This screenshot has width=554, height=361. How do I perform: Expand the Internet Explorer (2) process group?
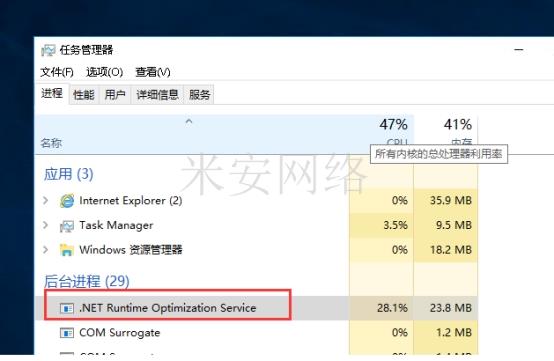[x=45, y=201]
